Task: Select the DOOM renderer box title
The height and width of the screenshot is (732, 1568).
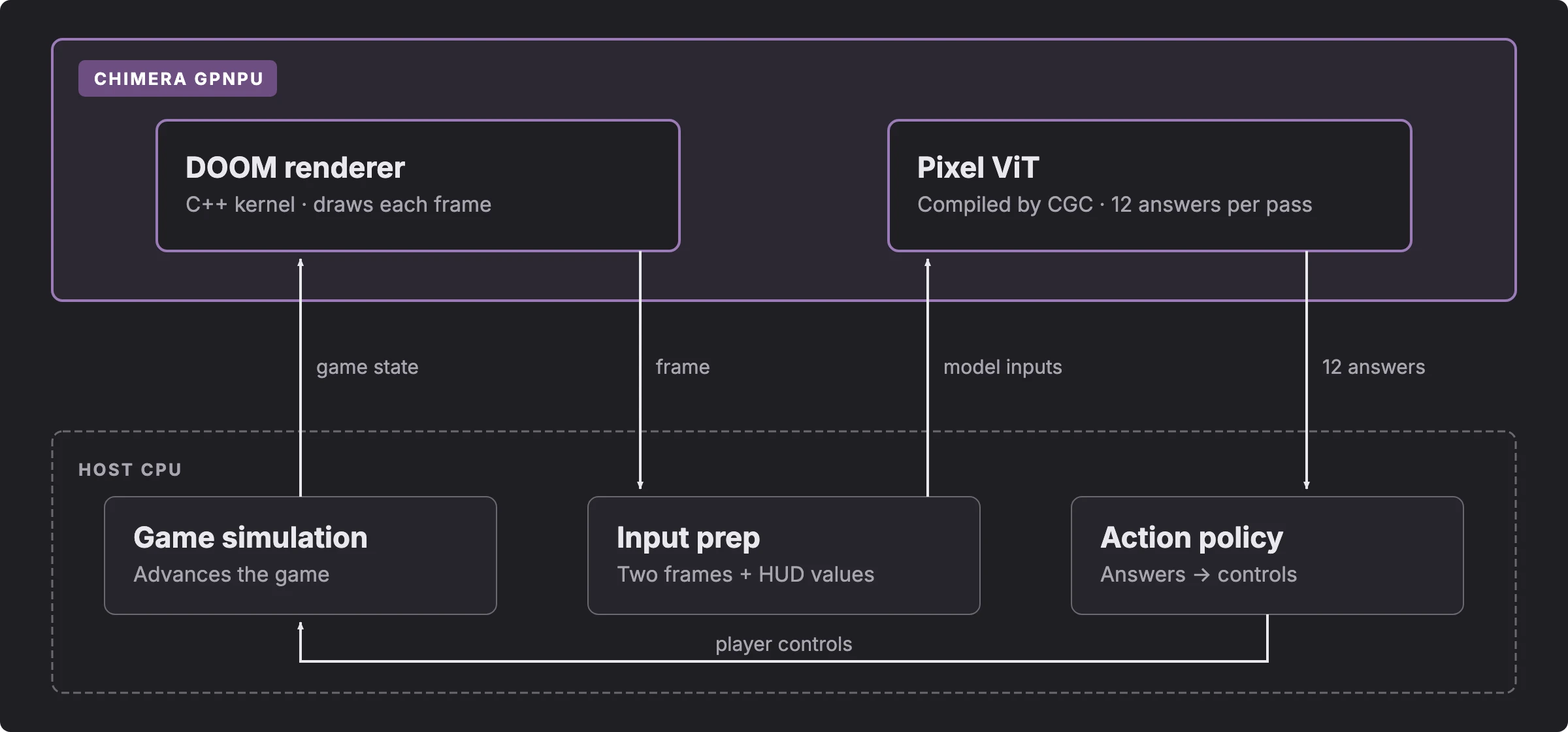Action: (x=295, y=167)
